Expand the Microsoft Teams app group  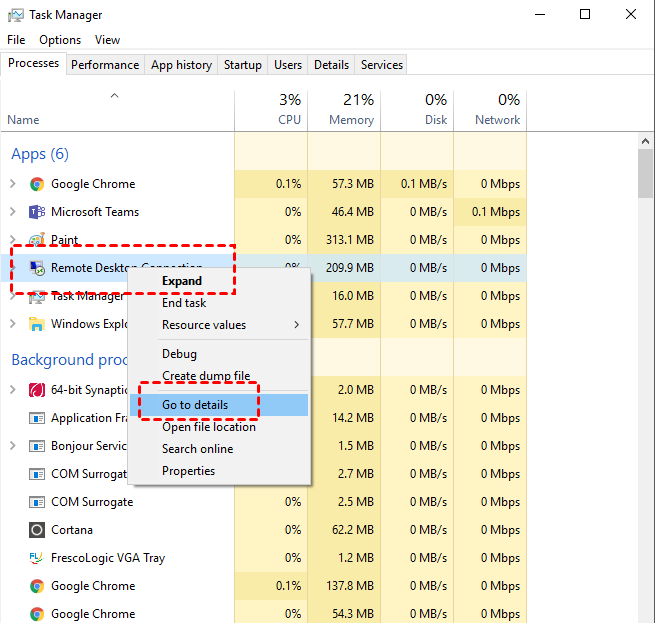[x=13, y=212]
